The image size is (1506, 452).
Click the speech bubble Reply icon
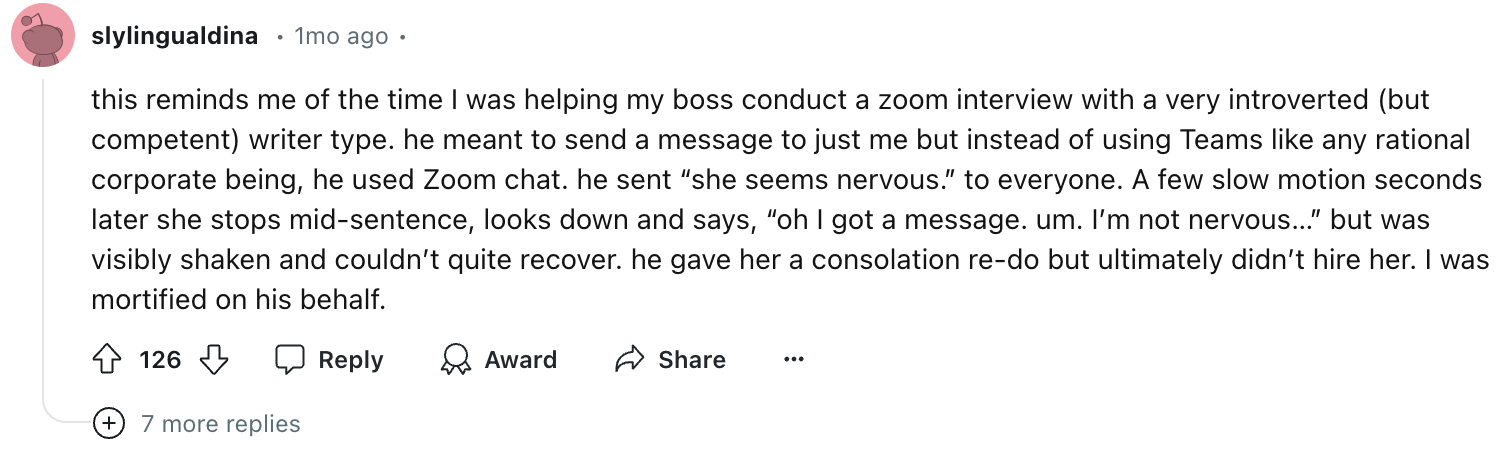290,360
